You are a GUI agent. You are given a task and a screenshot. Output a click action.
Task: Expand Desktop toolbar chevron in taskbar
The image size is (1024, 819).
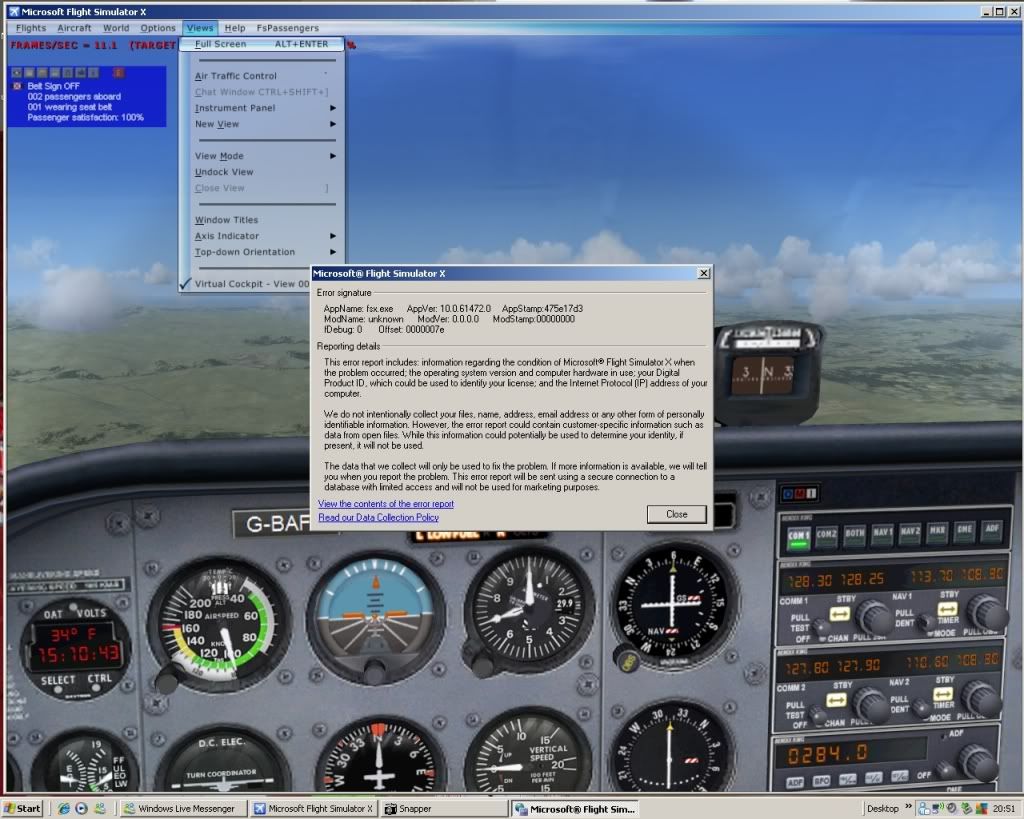(908, 807)
